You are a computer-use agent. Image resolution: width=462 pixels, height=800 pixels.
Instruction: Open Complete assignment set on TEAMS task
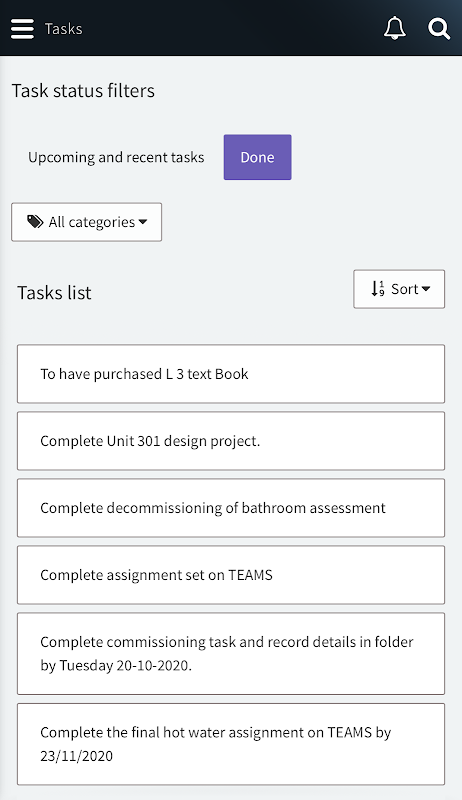231,575
